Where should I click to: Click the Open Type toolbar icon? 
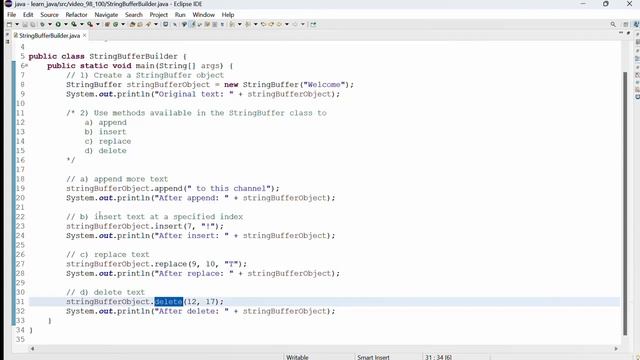(x=132, y=24)
